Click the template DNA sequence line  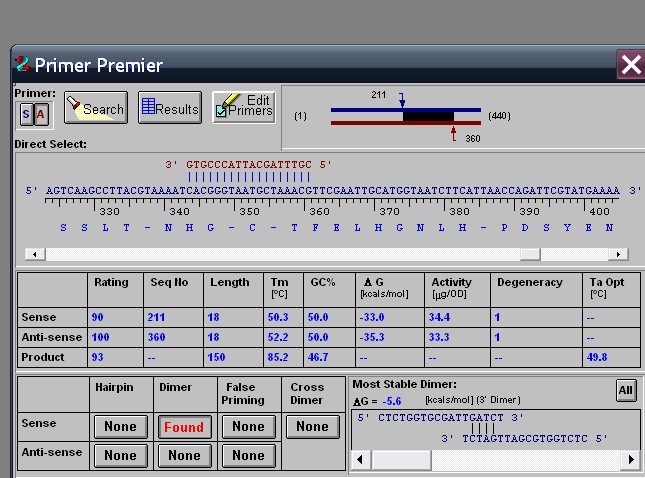coord(333,191)
